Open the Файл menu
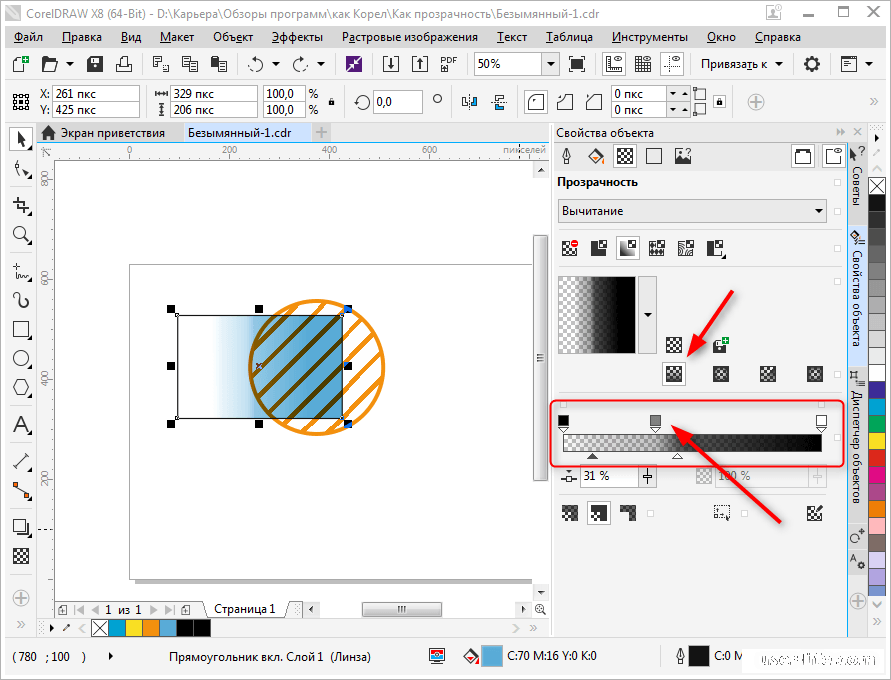Viewport: 891px width, 680px height. tap(28, 37)
